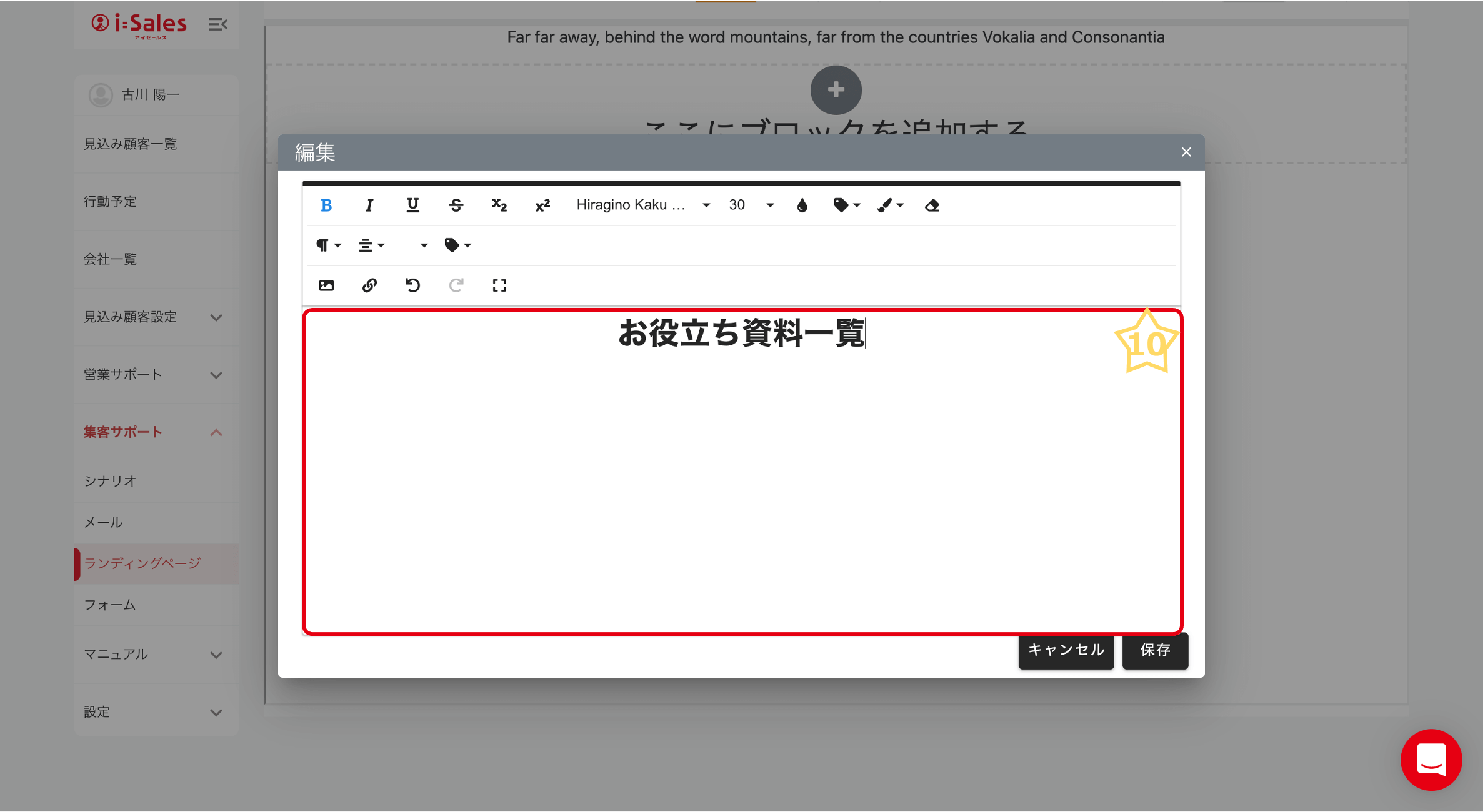Apply strikethrough to text
Image resolution: width=1483 pixels, height=812 pixels.
click(x=456, y=205)
